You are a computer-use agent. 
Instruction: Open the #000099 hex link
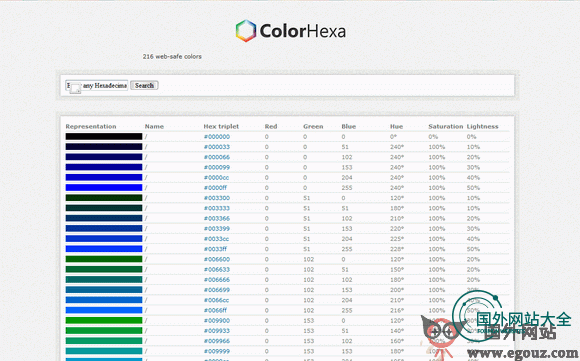pos(217,167)
